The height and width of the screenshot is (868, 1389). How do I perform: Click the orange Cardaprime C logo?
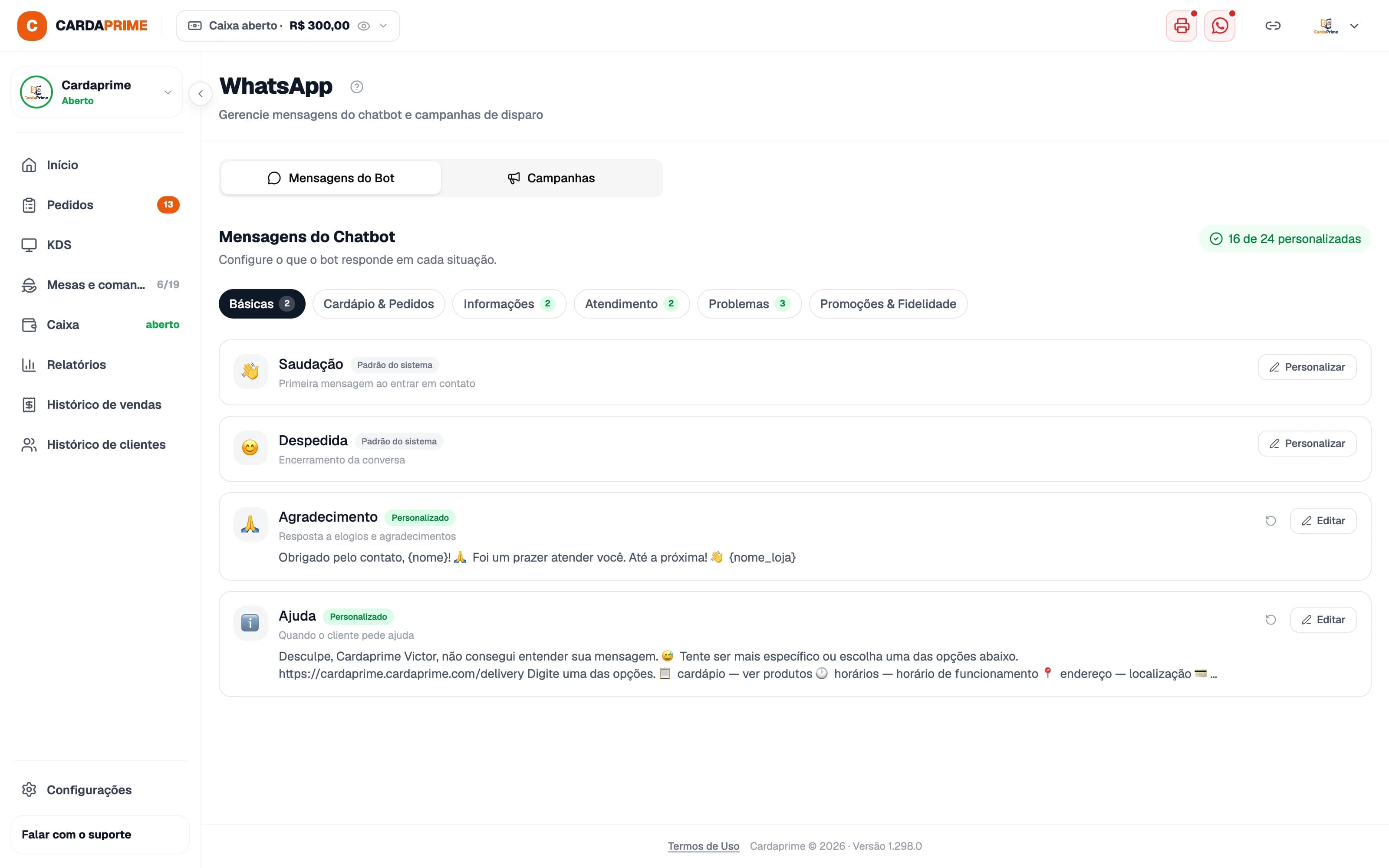32,26
